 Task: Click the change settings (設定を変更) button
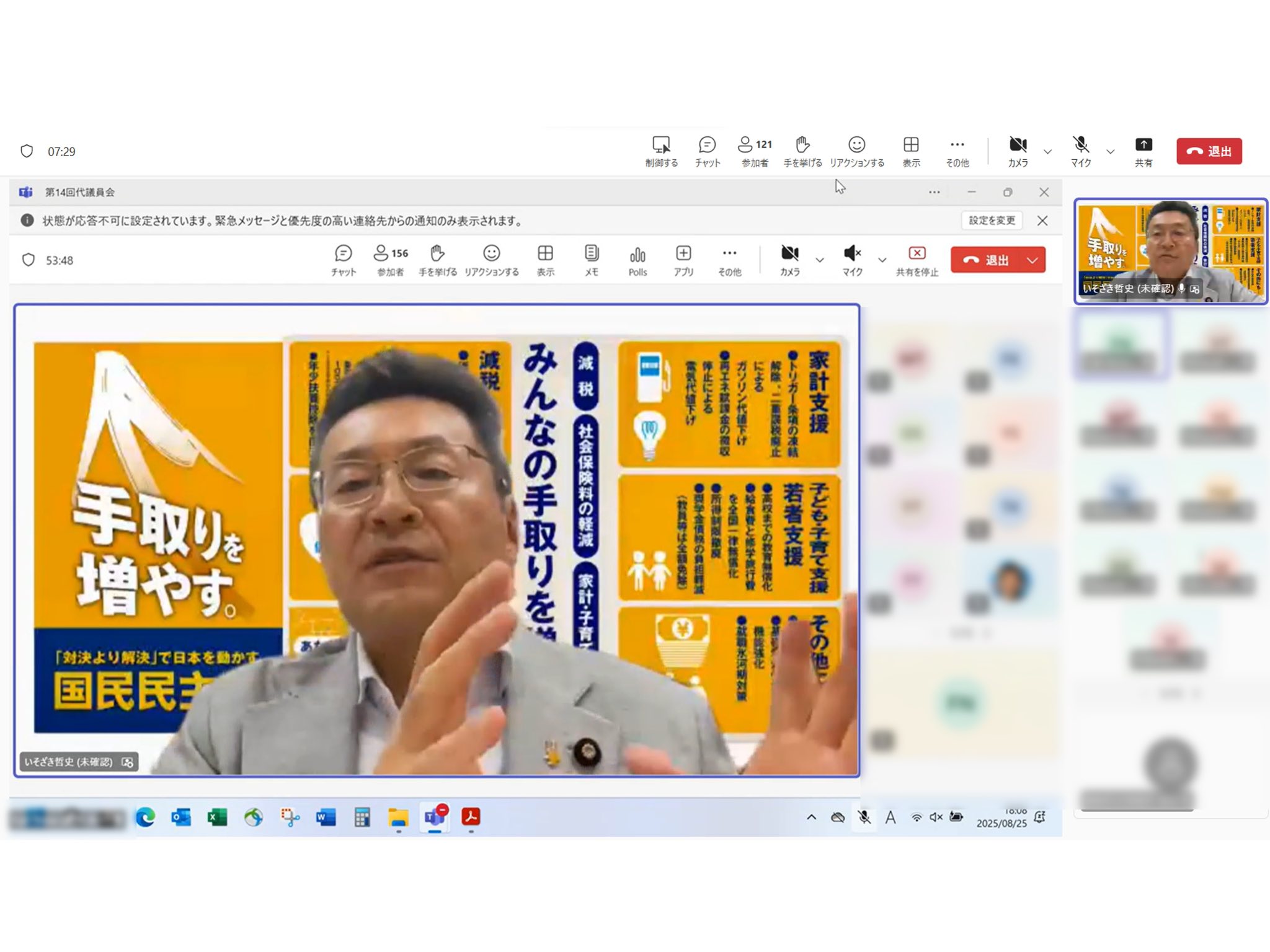tap(992, 221)
